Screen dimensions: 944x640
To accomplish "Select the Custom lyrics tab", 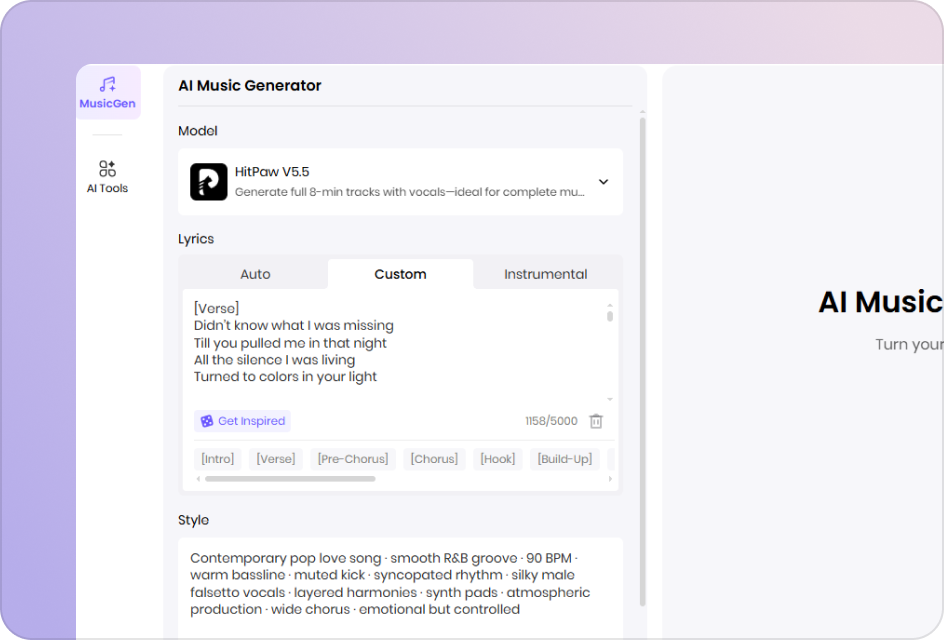I will (400, 274).
